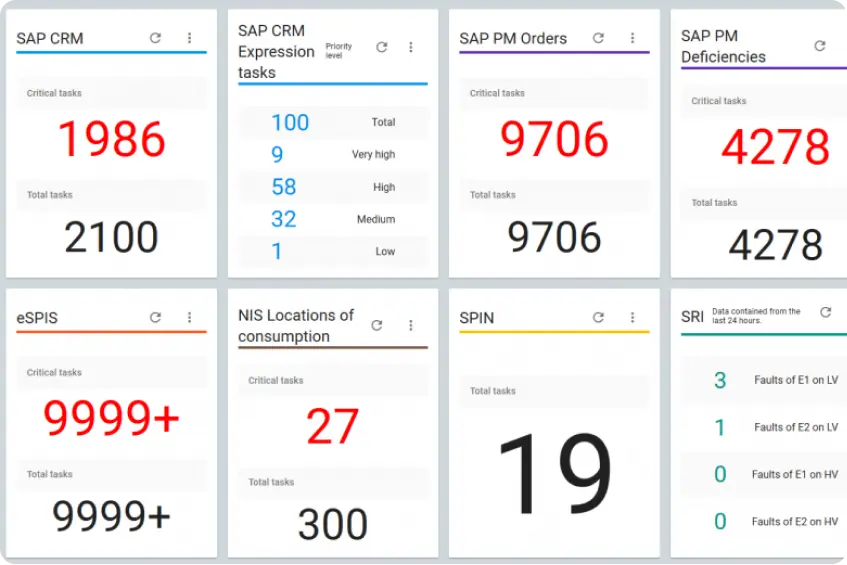Click SAP CRM critical tasks count 1986
Viewport: 847px width, 565px height.
point(111,140)
